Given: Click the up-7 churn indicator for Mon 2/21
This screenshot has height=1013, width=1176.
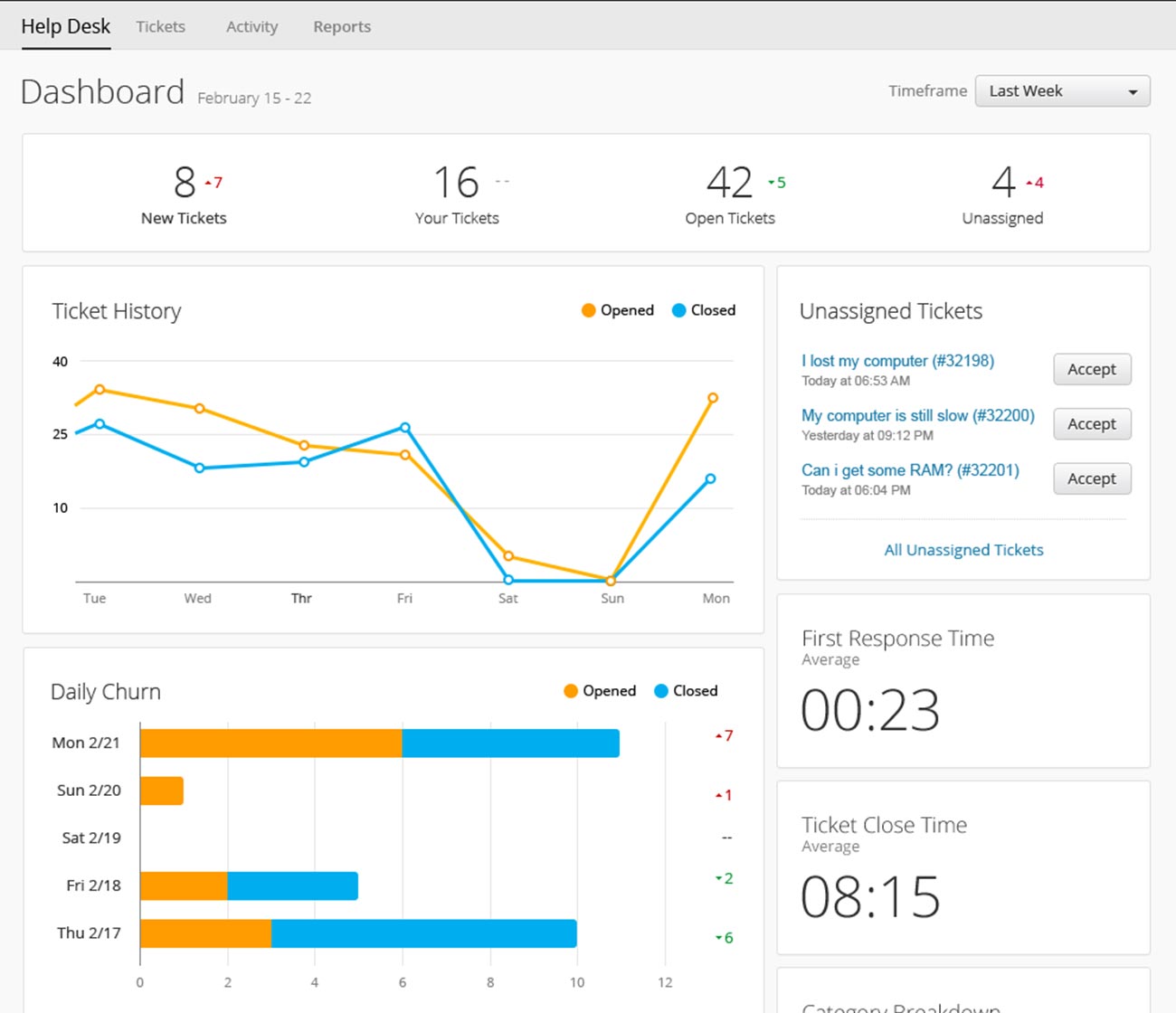Looking at the screenshot, I should coord(724,736).
